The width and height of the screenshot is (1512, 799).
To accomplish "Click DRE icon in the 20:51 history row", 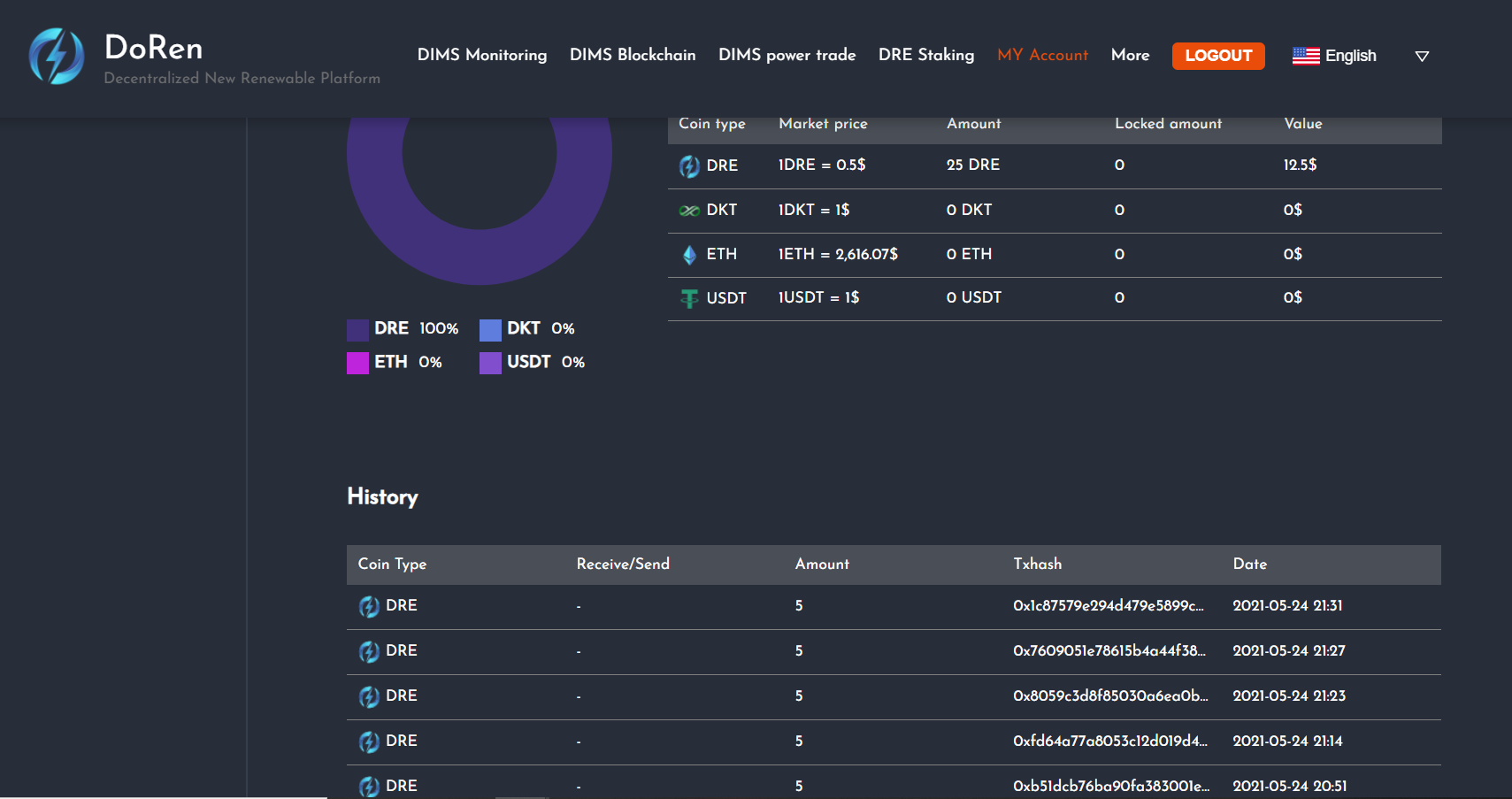I will pos(369,787).
